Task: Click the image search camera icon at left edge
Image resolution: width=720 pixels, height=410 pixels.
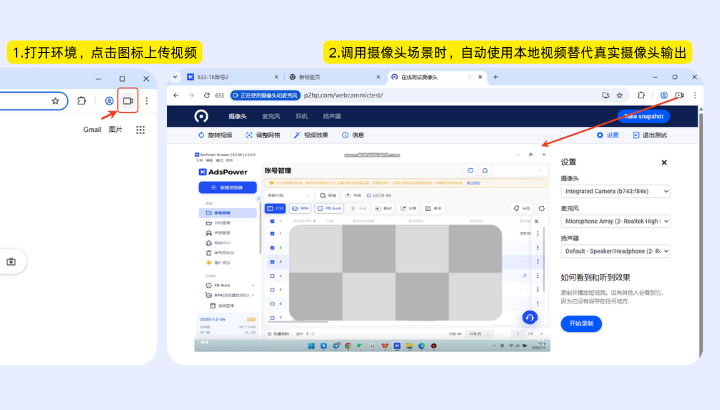Action: click(11, 262)
